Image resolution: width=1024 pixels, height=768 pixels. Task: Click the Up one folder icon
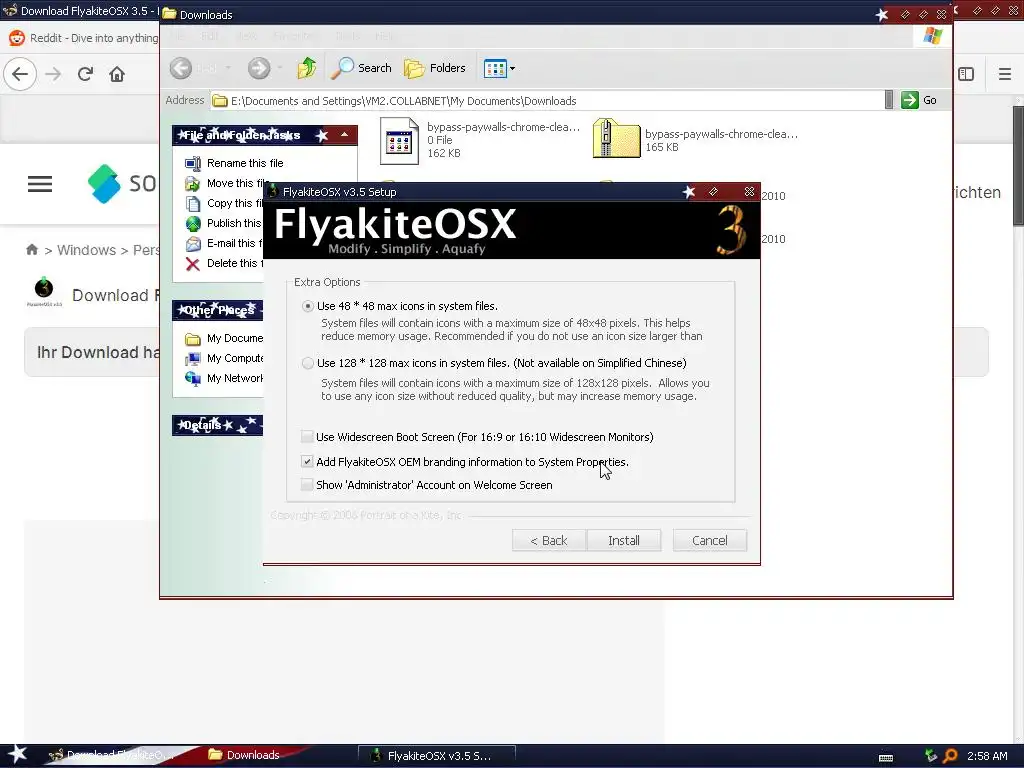click(306, 68)
